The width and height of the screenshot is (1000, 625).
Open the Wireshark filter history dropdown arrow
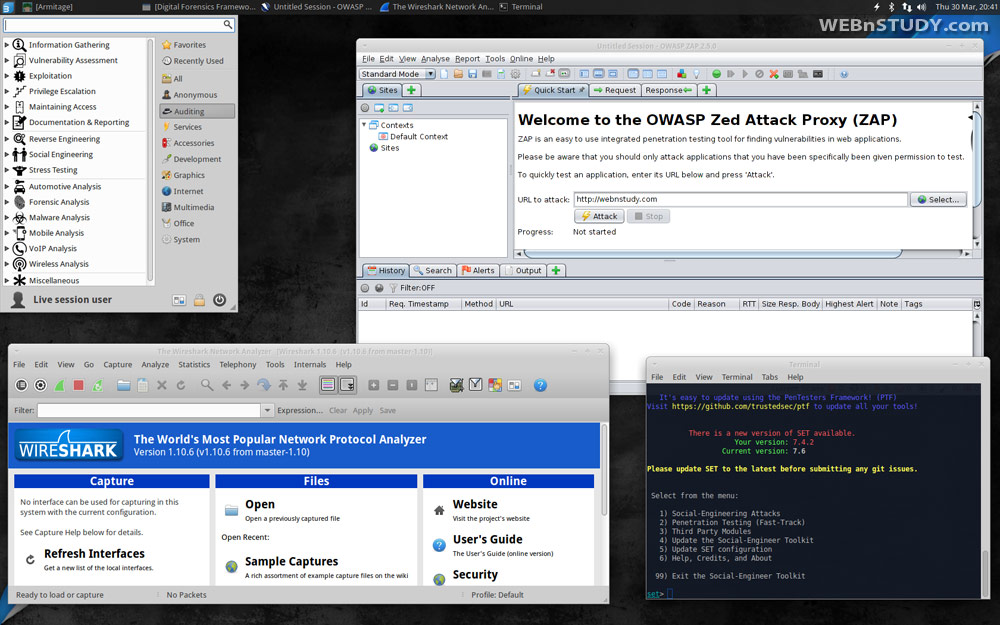pos(268,411)
